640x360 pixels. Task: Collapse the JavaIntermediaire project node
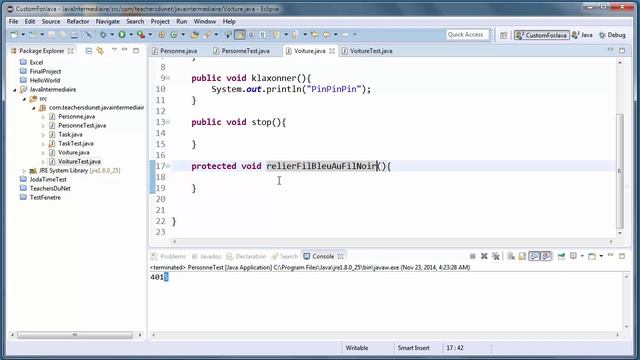pos(15,90)
